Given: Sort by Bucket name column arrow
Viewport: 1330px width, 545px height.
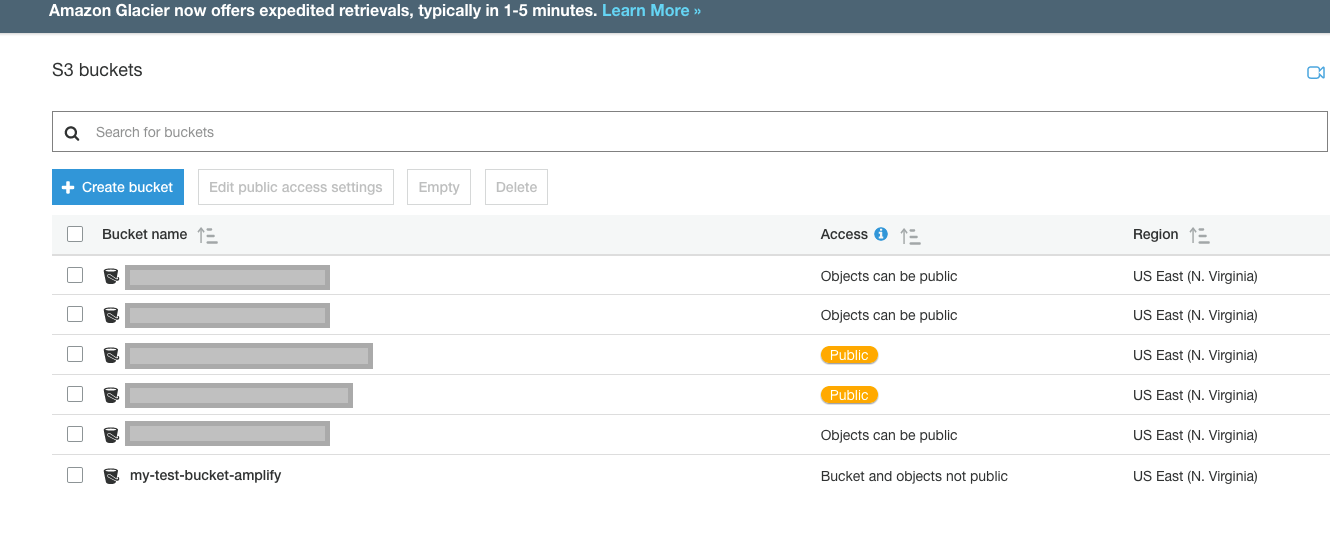Looking at the screenshot, I should click(207, 235).
